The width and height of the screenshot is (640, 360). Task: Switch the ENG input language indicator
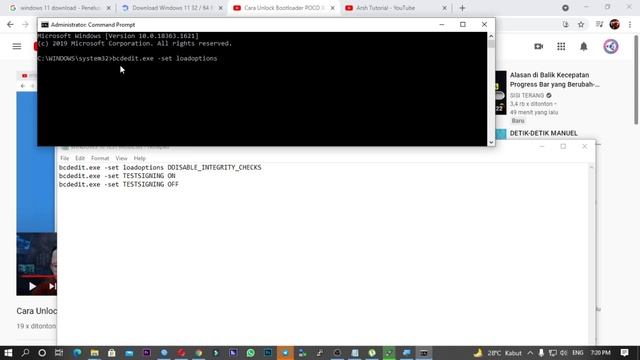coord(578,353)
